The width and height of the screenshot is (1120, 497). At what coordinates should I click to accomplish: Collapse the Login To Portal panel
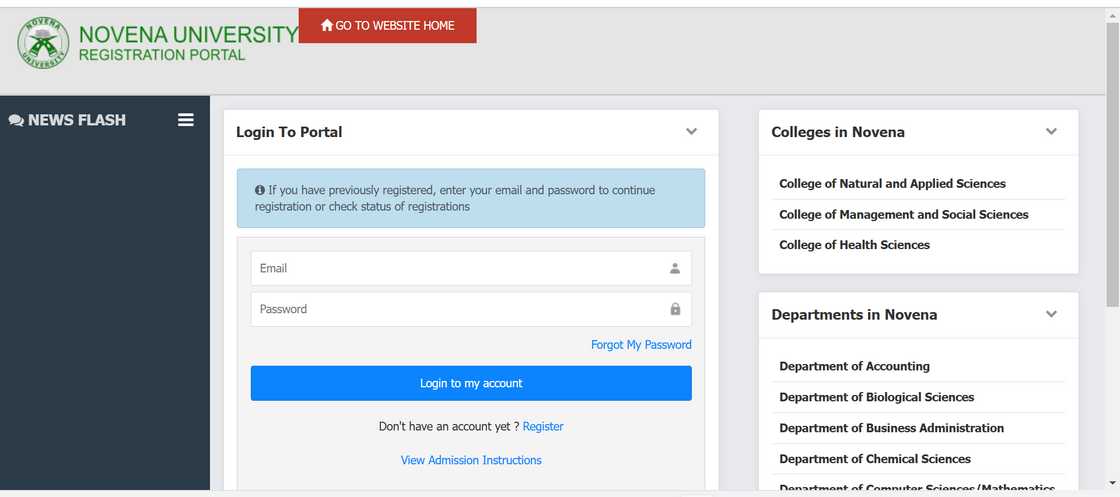(x=691, y=132)
